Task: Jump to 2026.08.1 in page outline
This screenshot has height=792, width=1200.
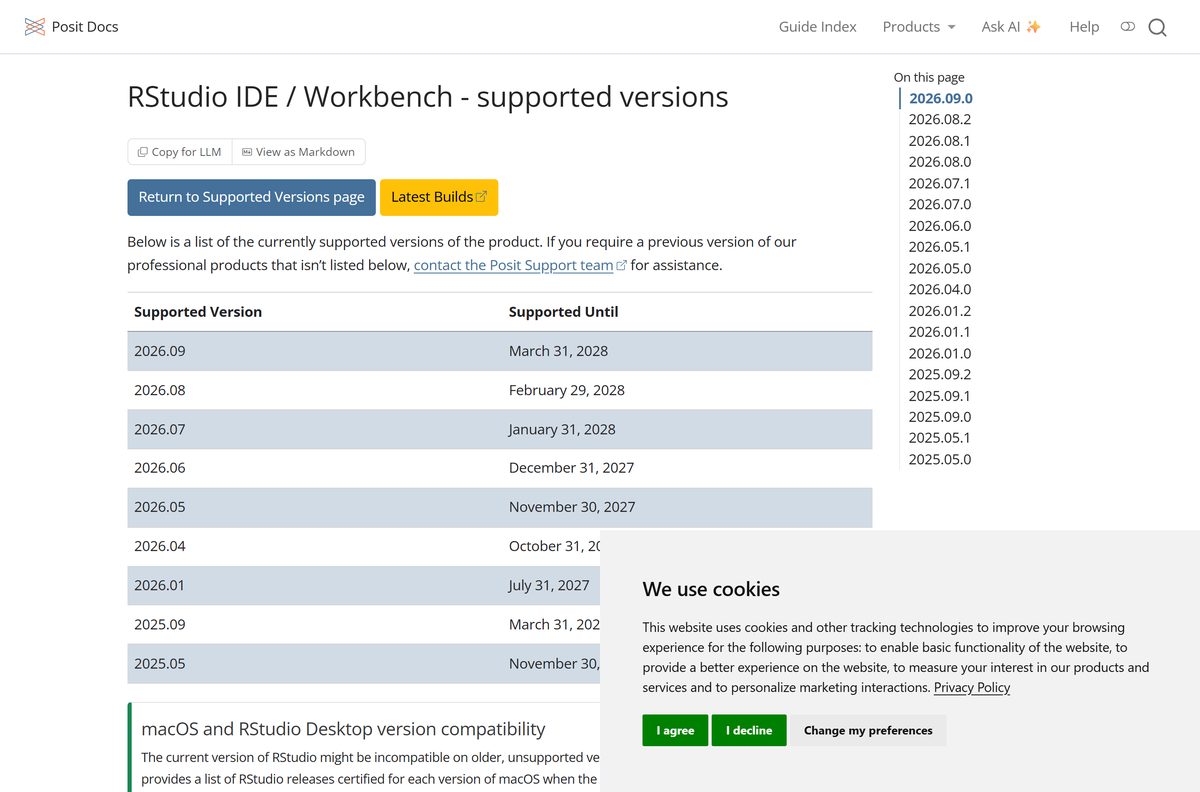Action: [x=939, y=141]
